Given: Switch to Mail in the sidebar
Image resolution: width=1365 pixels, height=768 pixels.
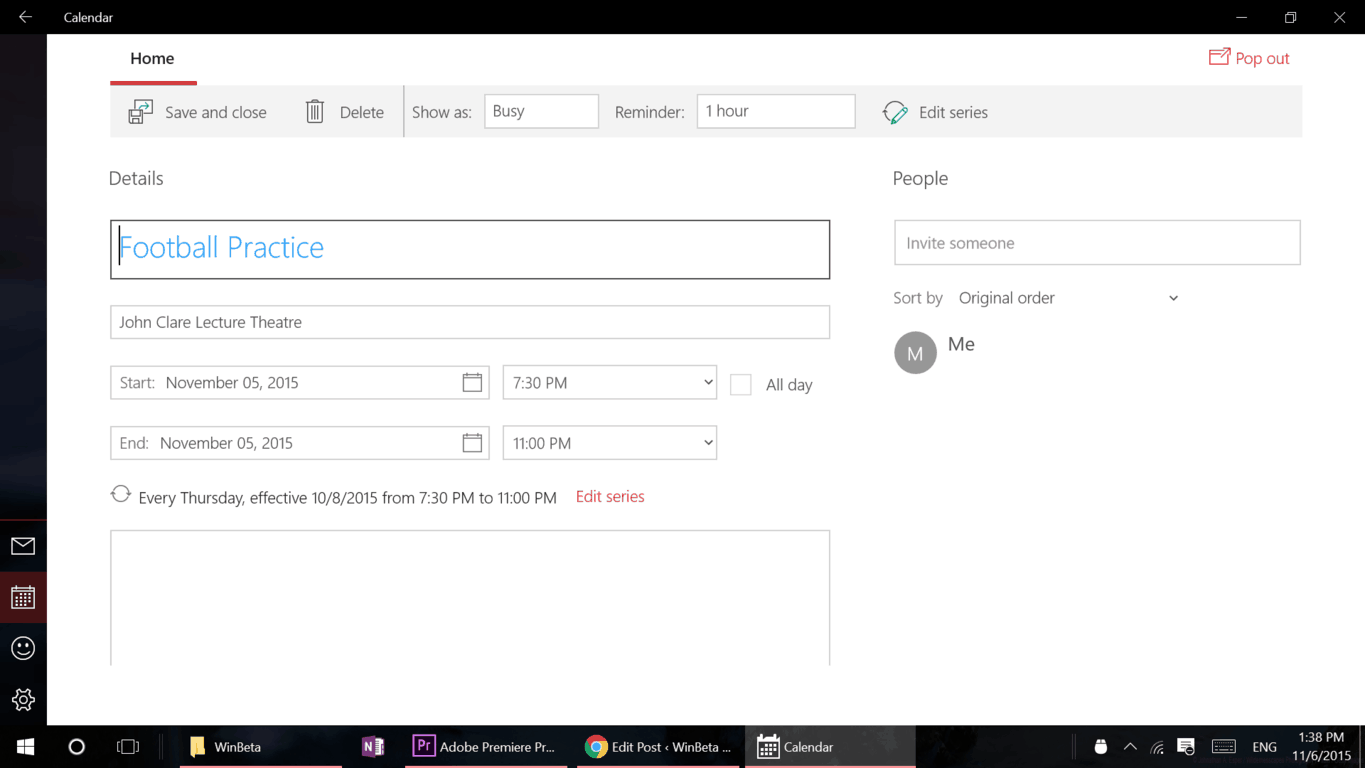Looking at the screenshot, I should tap(23, 546).
